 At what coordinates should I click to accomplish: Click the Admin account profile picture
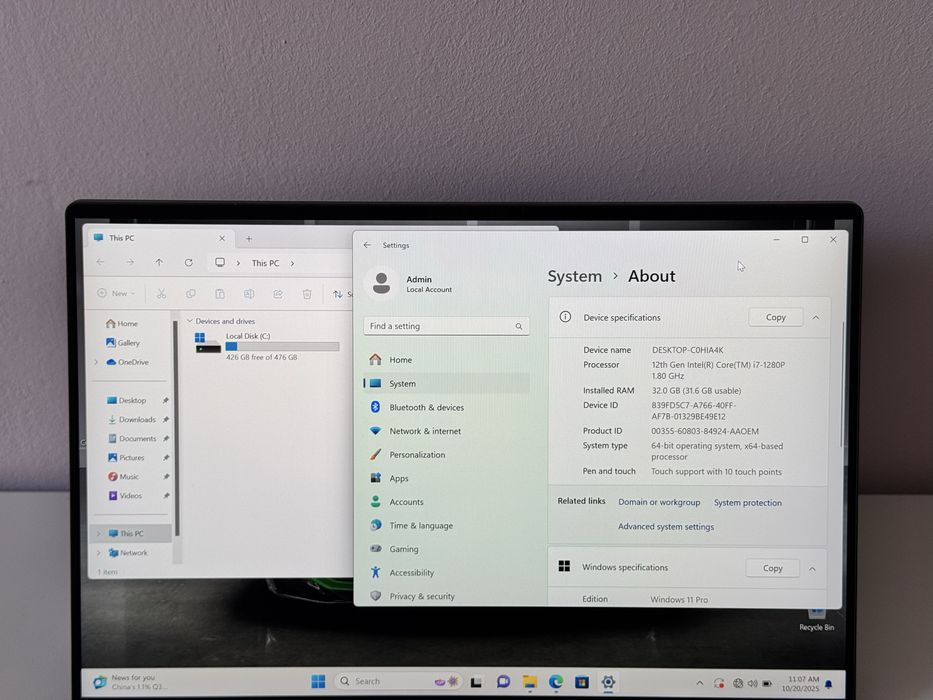pyautogui.click(x=381, y=283)
